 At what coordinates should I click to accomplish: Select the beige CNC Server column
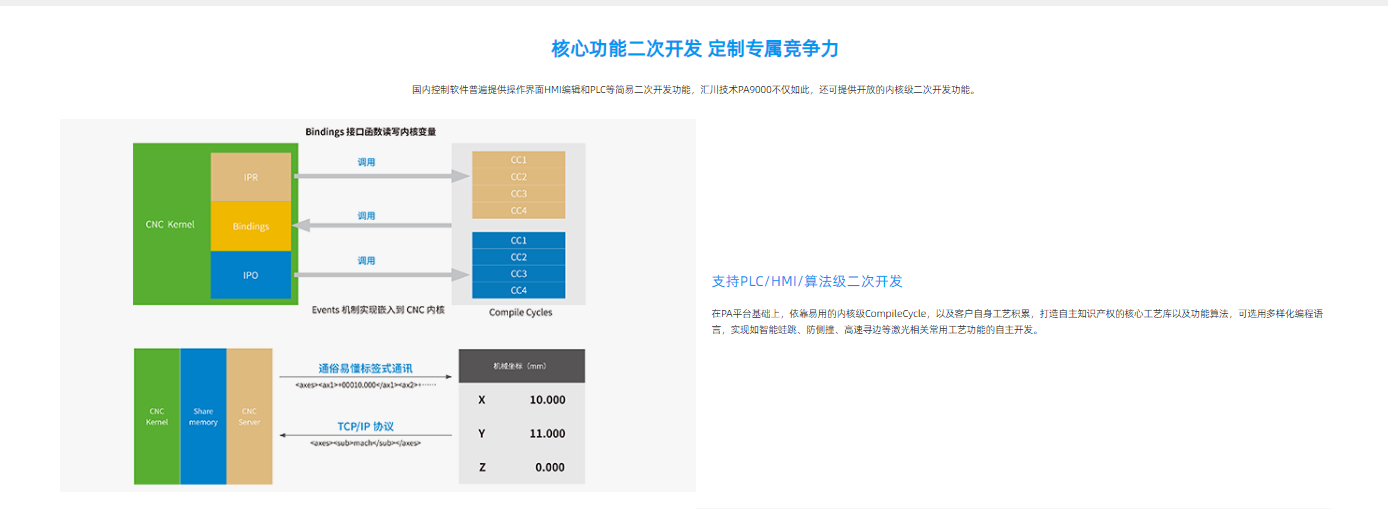click(250, 416)
